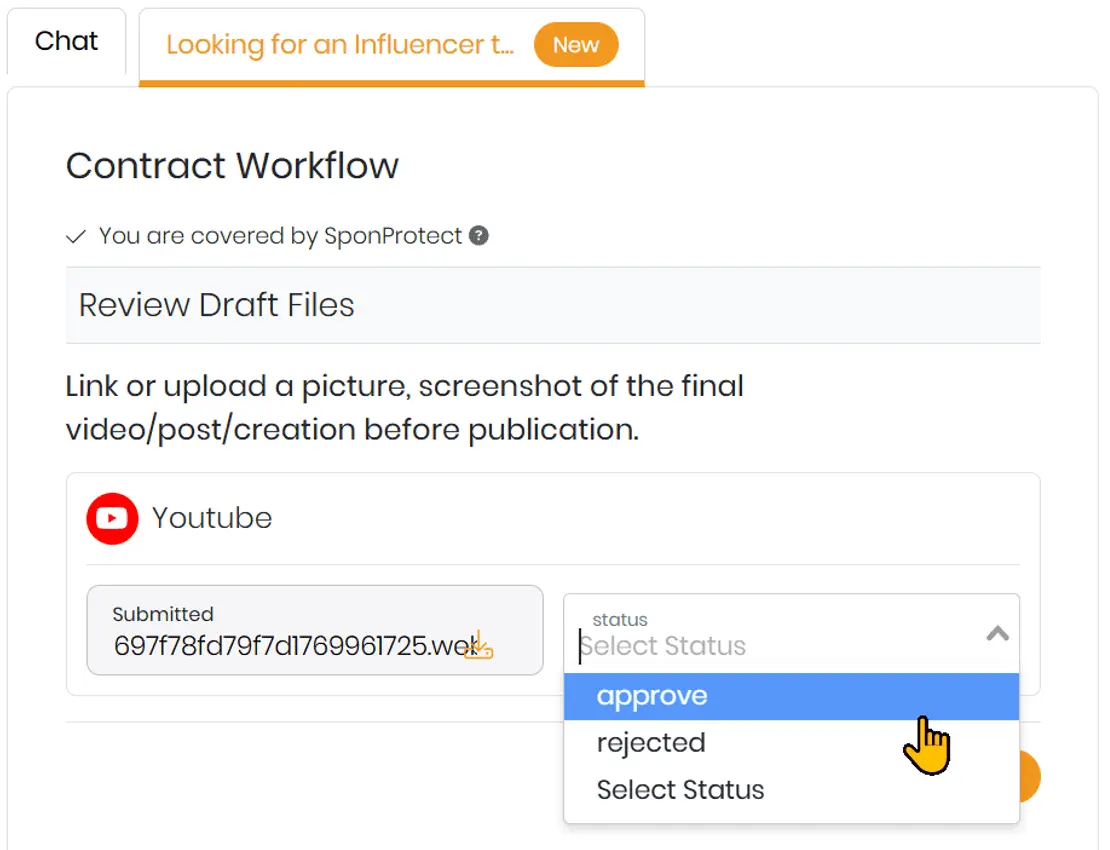Click the red YouTube logo icon
The image size is (1110, 850).
[x=112, y=518]
